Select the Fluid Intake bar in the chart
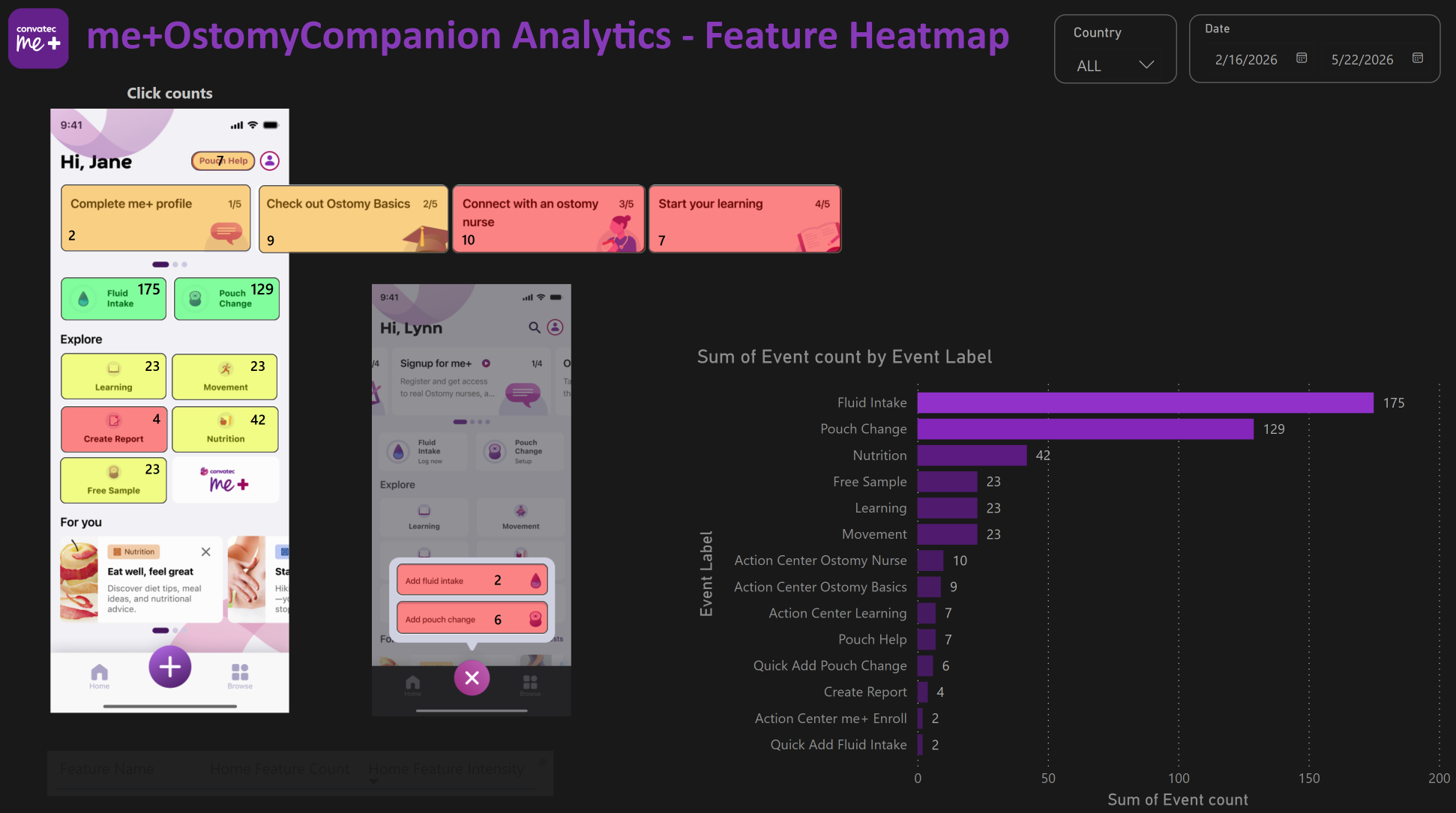1456x813 pixels. tap(1146, 403)
